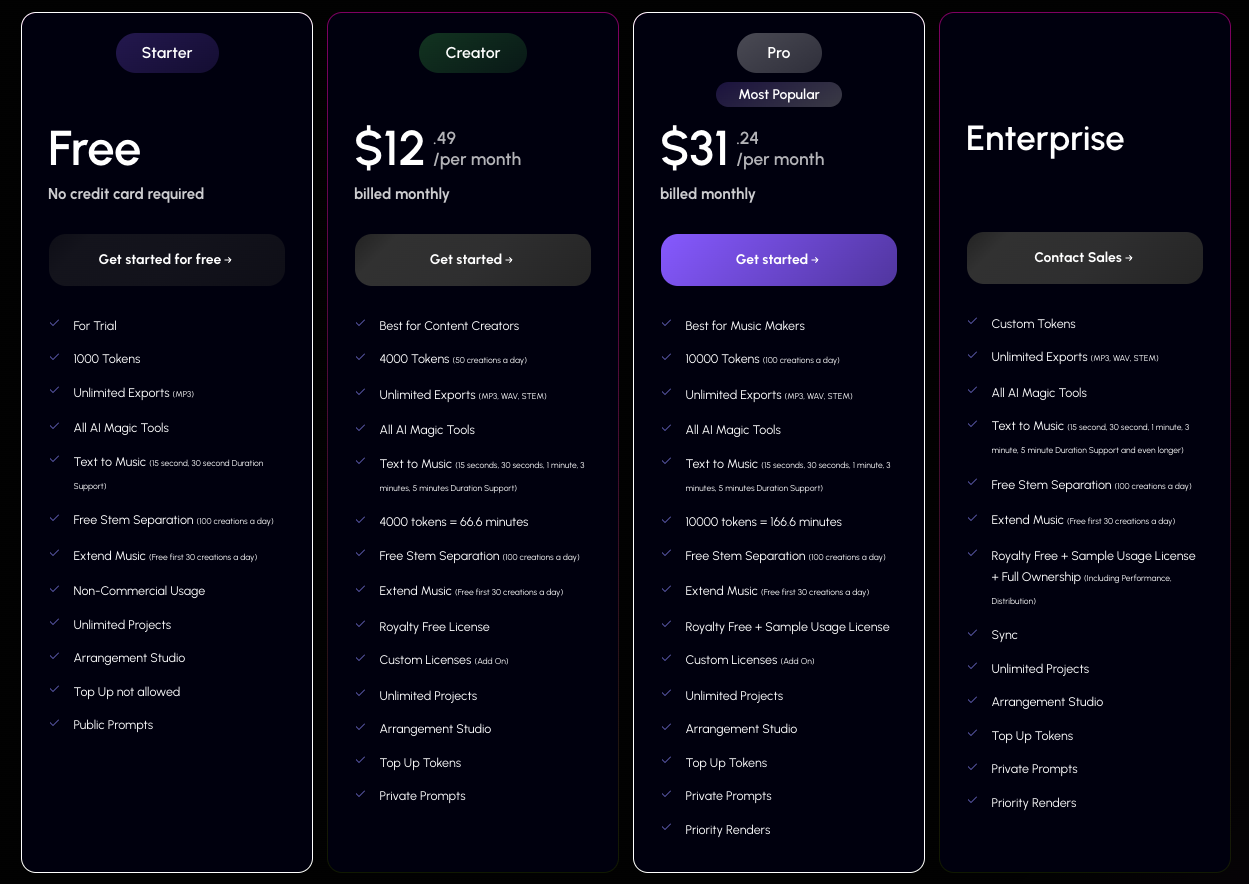Click the checkmark beside "Custom Tokens"
The height and width of the screenshot is (884, 1249).
[972, 322]
